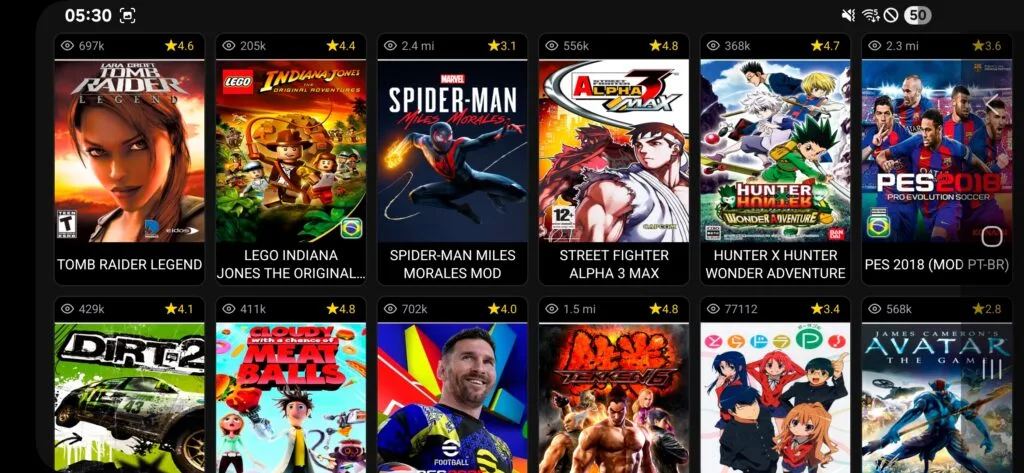Open Hunter X Hunter Wonder Adventure title

point(775,264)
